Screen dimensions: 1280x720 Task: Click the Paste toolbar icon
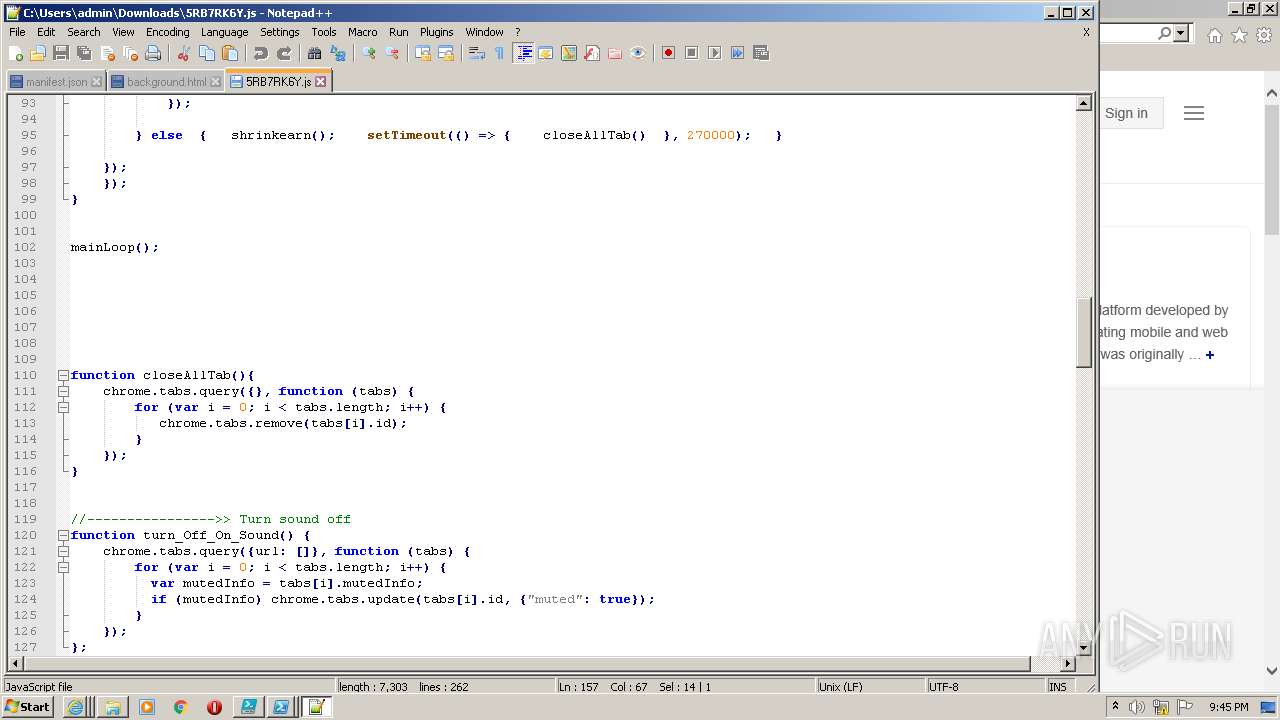230,53
